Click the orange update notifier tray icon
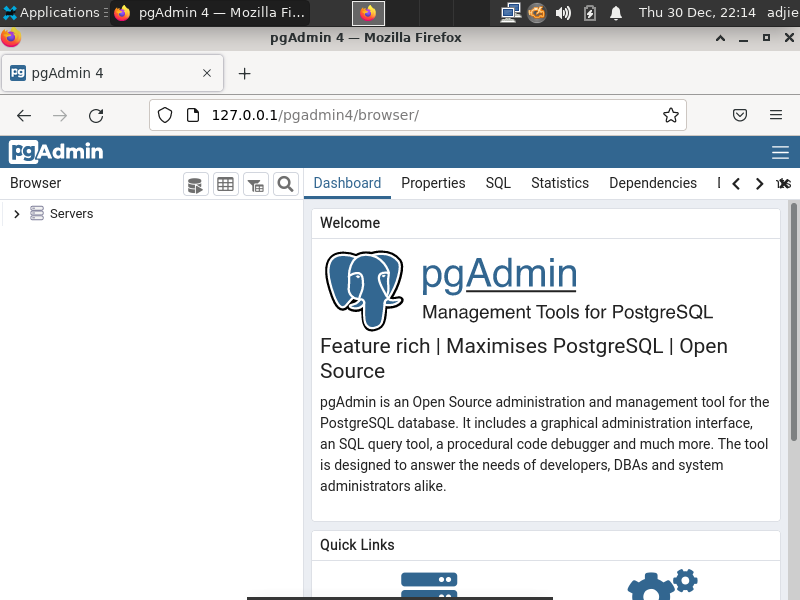800x600 pixels. (x=537, y=12)
